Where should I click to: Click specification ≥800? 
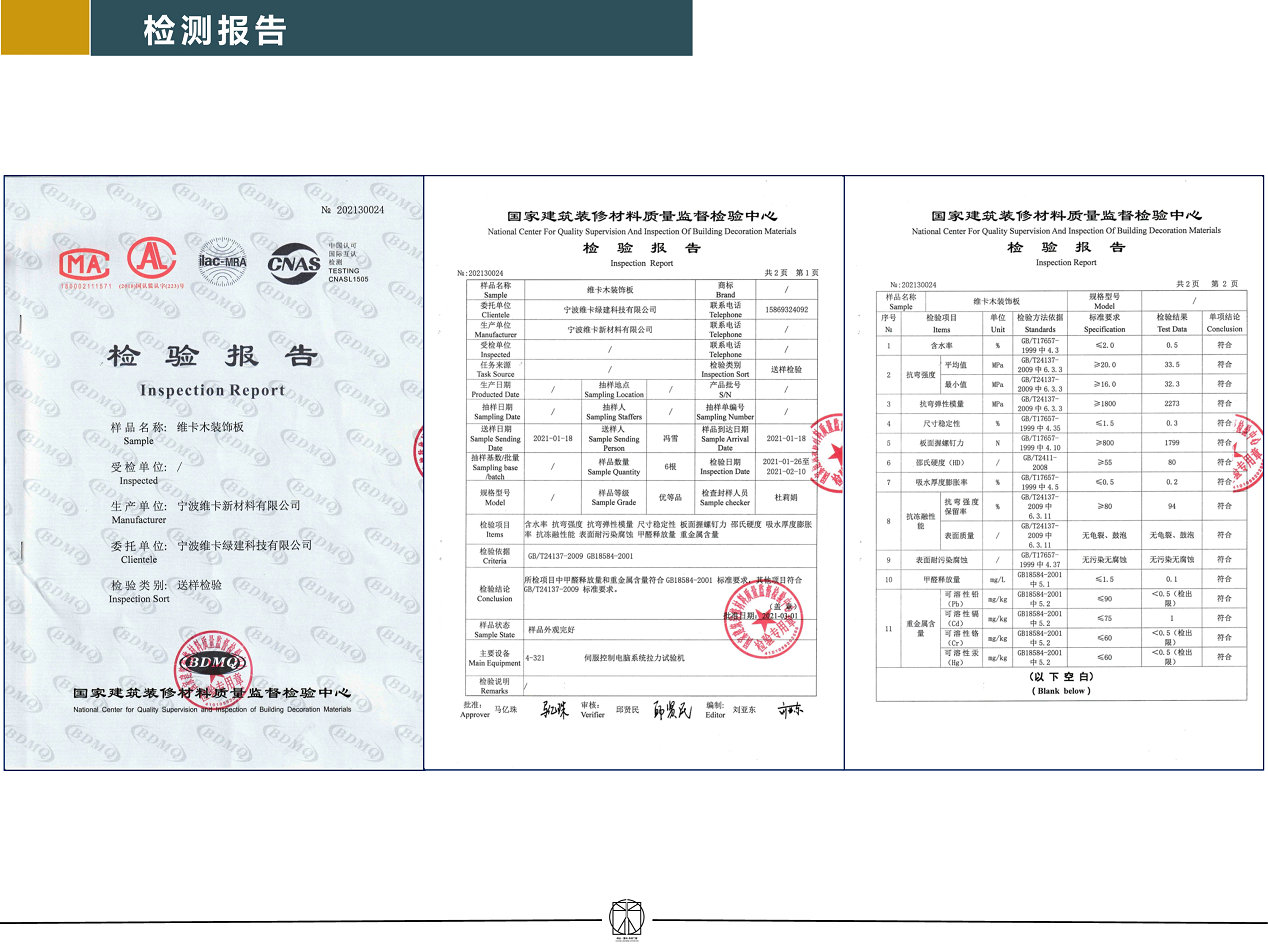(1104, 442)
